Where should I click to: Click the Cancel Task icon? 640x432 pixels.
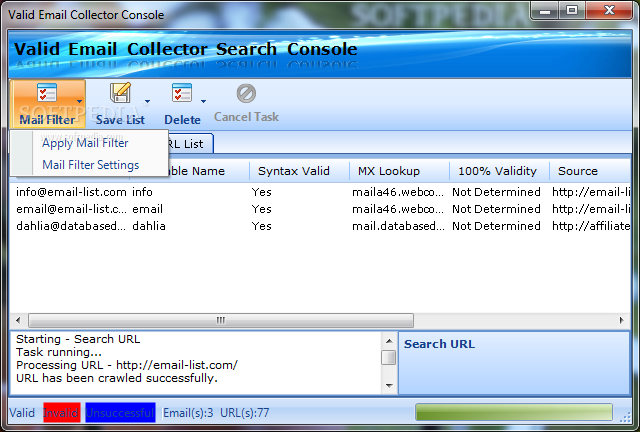(246, 94)
